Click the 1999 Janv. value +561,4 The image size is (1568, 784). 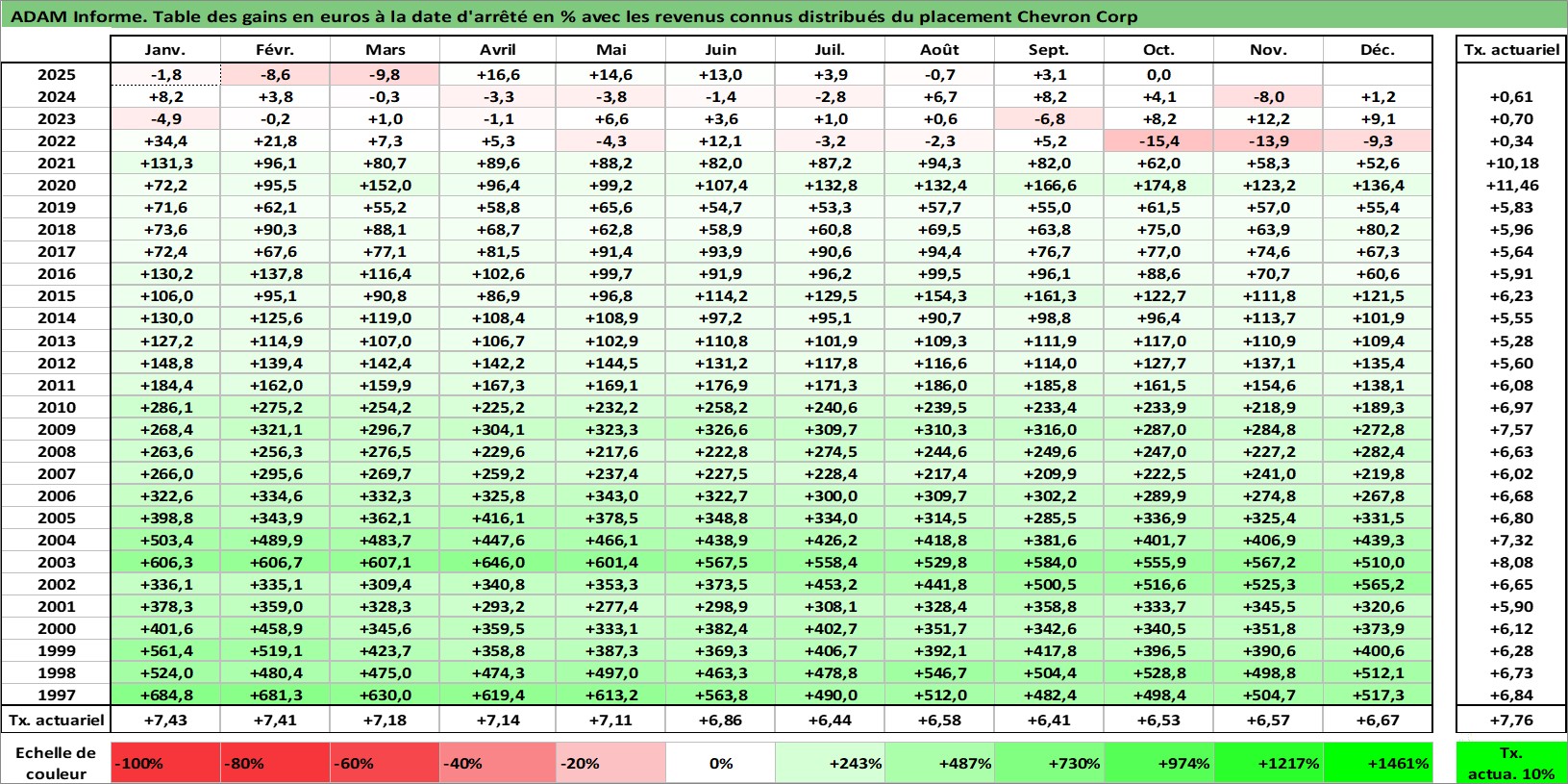point(165,650)
